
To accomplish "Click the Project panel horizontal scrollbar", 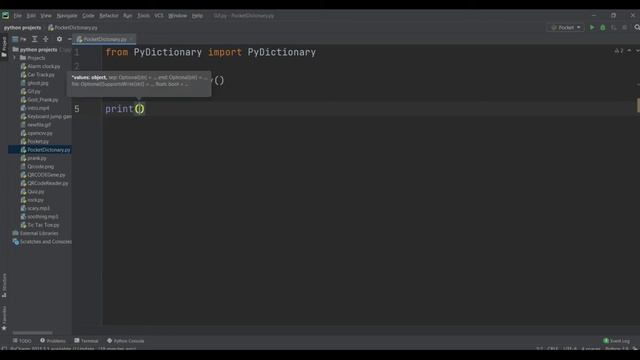I will pyautogui.click(x=32, y=333).
